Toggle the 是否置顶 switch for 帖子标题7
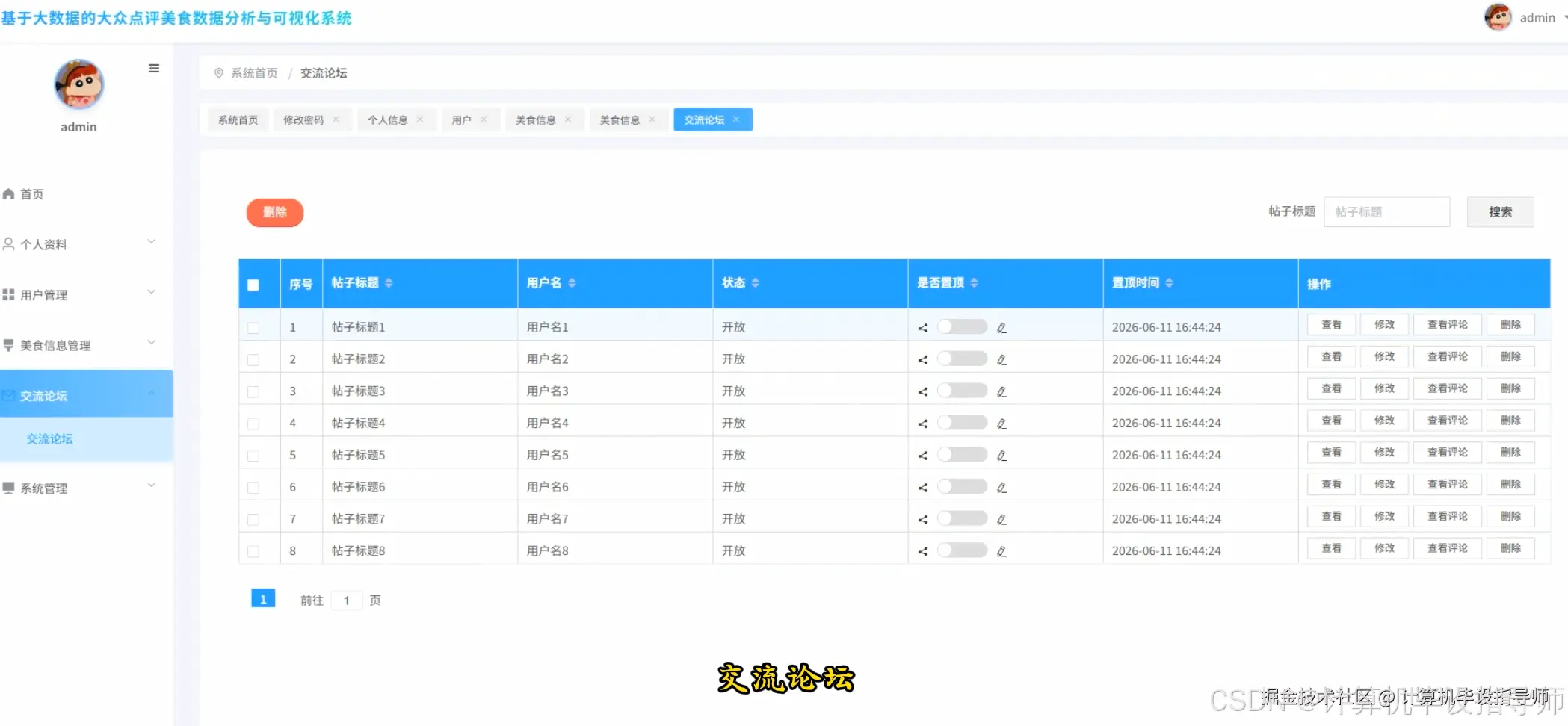1568x726 pixels. coord(963,518)
